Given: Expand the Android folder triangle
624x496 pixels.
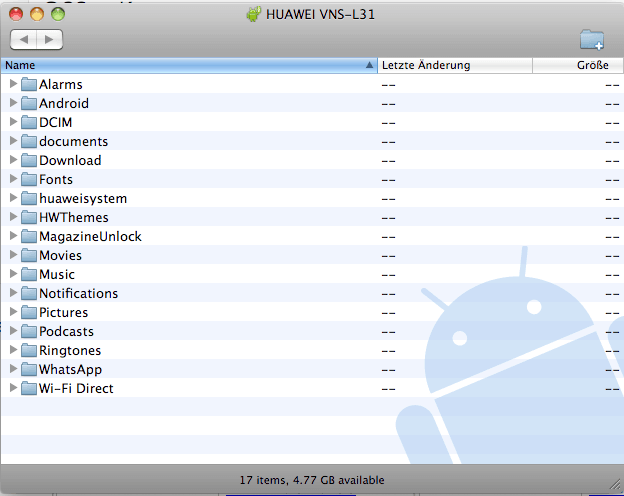Looking at the screenshot, I should click(x=13, y=103).
